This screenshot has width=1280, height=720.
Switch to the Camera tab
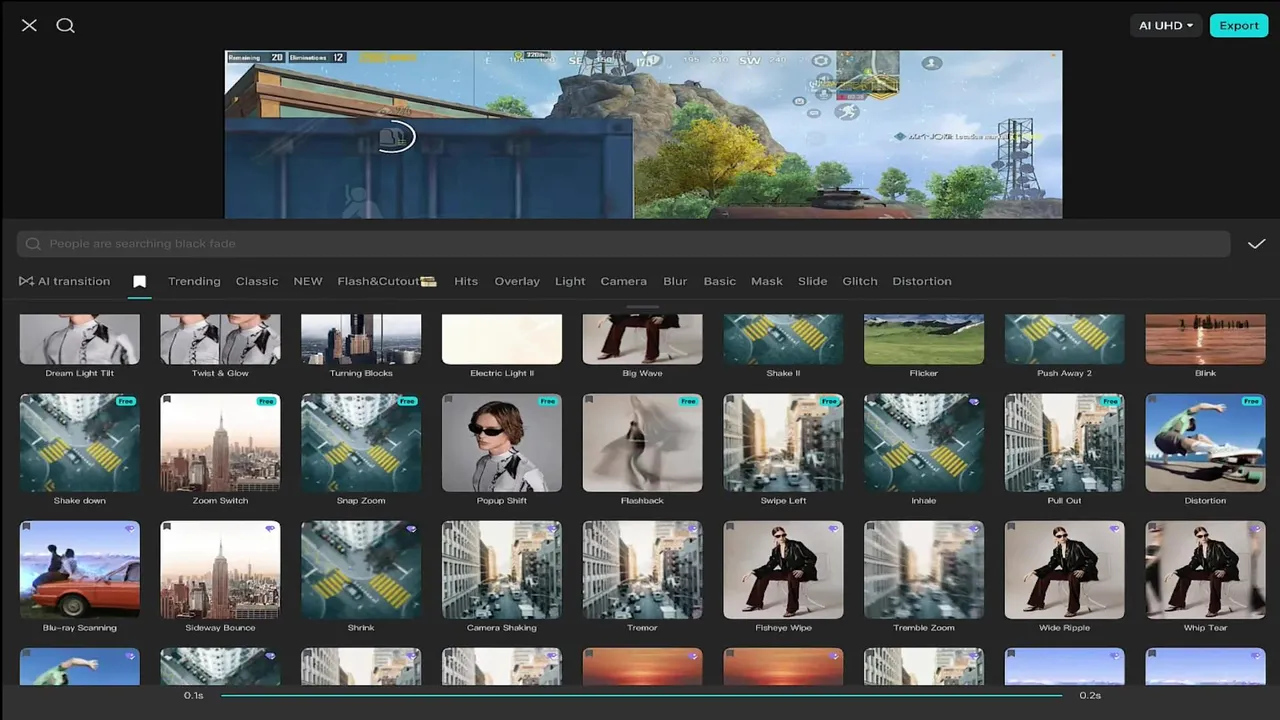pos(623,281)
